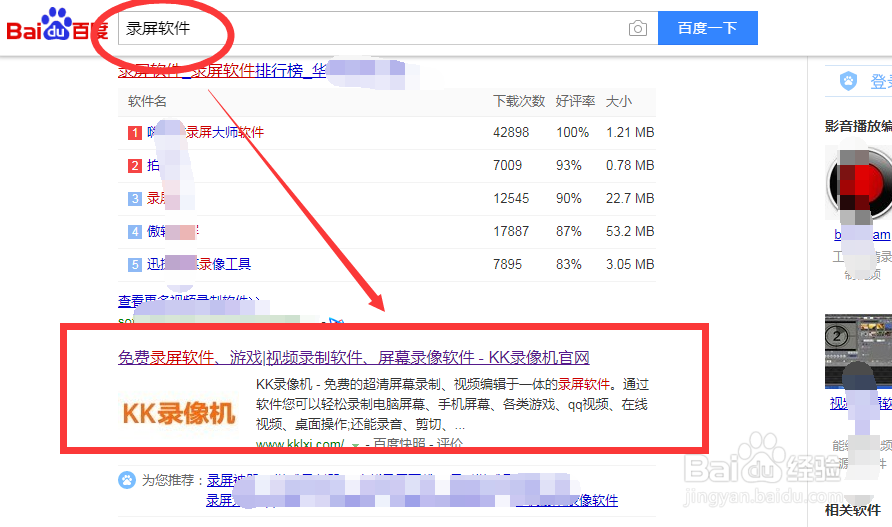The height and width of the screenshot is (527, 892).
Task: Click the KK录像机 logo thumbnail
Action: coord(179,413)
